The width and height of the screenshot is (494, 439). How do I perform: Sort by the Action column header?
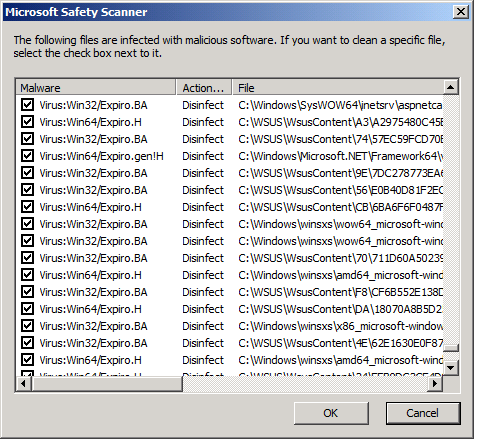point(204,88)
